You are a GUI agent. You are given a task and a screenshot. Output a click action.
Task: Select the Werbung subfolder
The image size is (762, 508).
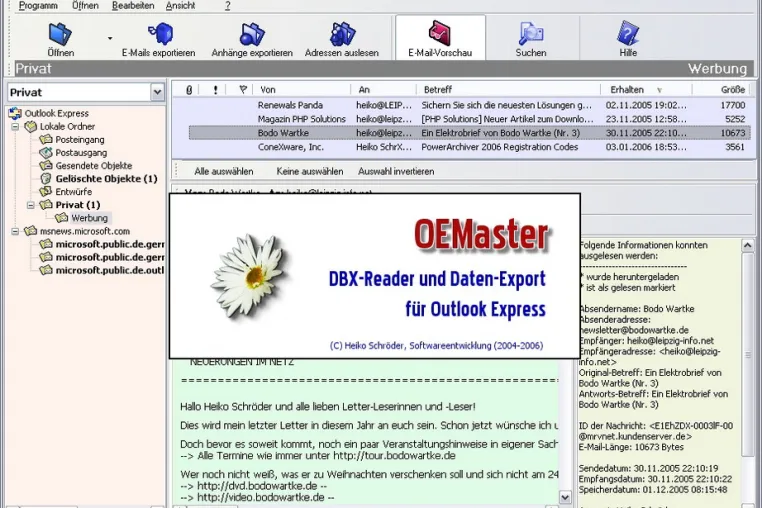pyautogui.click(x=89, y=218)
